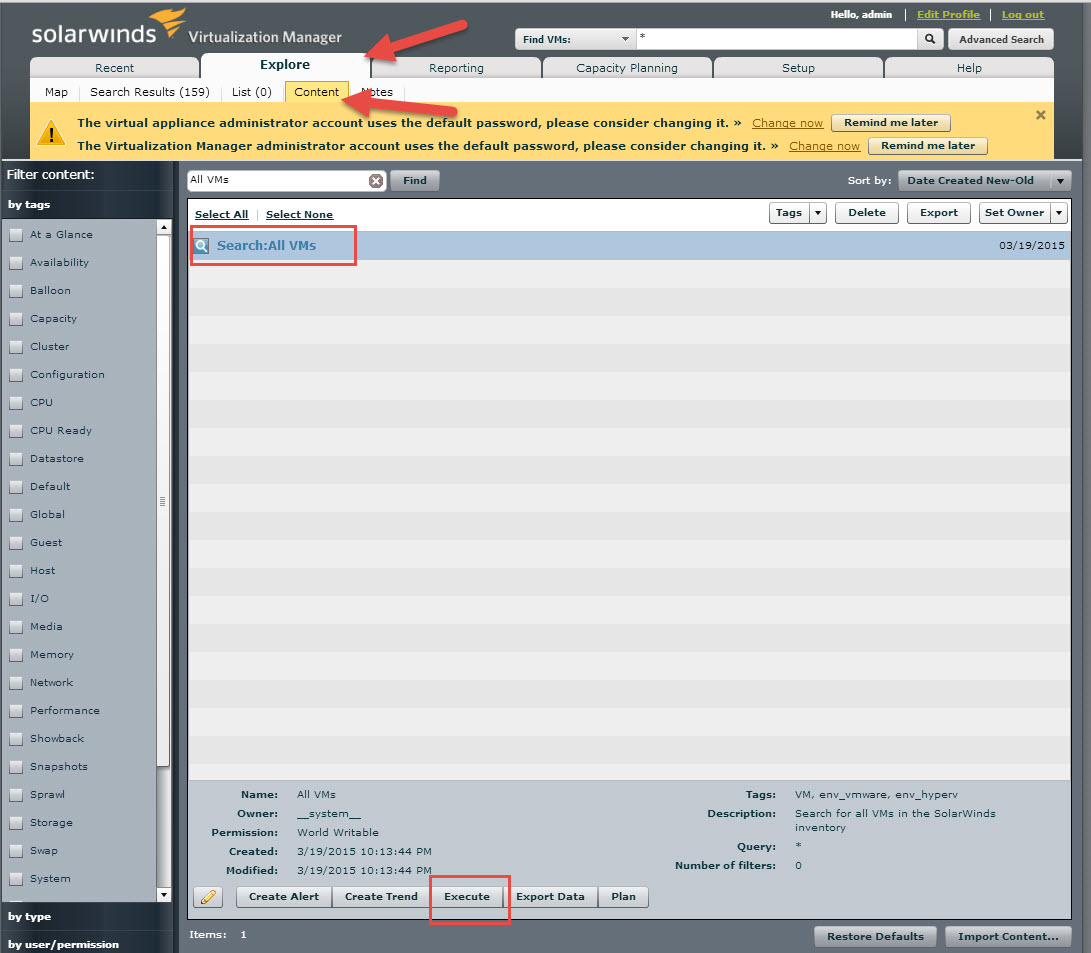Expand the Tags dropdown arrow
Screen dimensions: 1091x953
click(818, 213)
